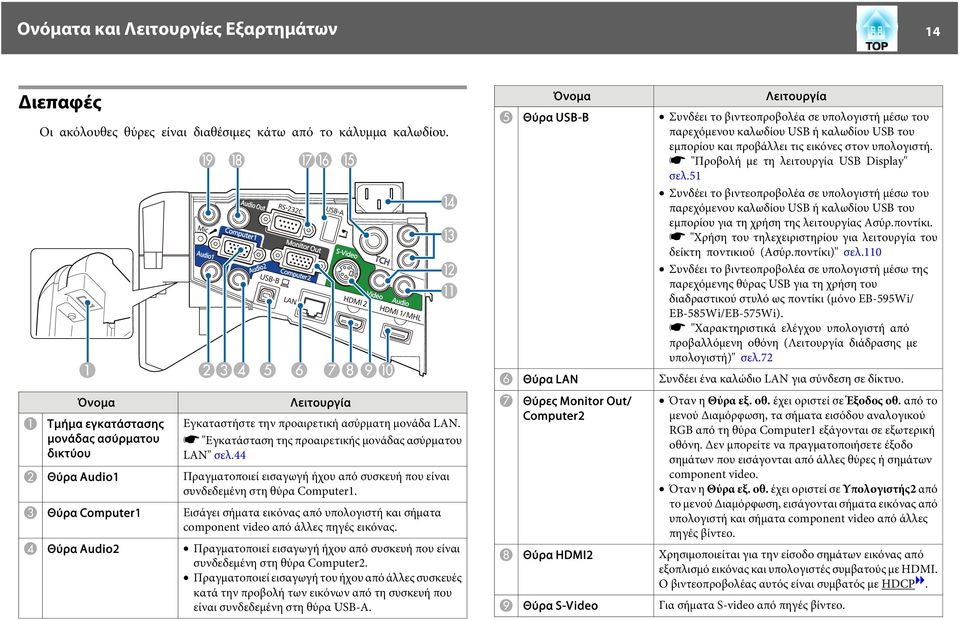Click the blue glossary arrows after HDCP
Image resolution: width=959 pixels, height=620 pixels.
point(920,580)
